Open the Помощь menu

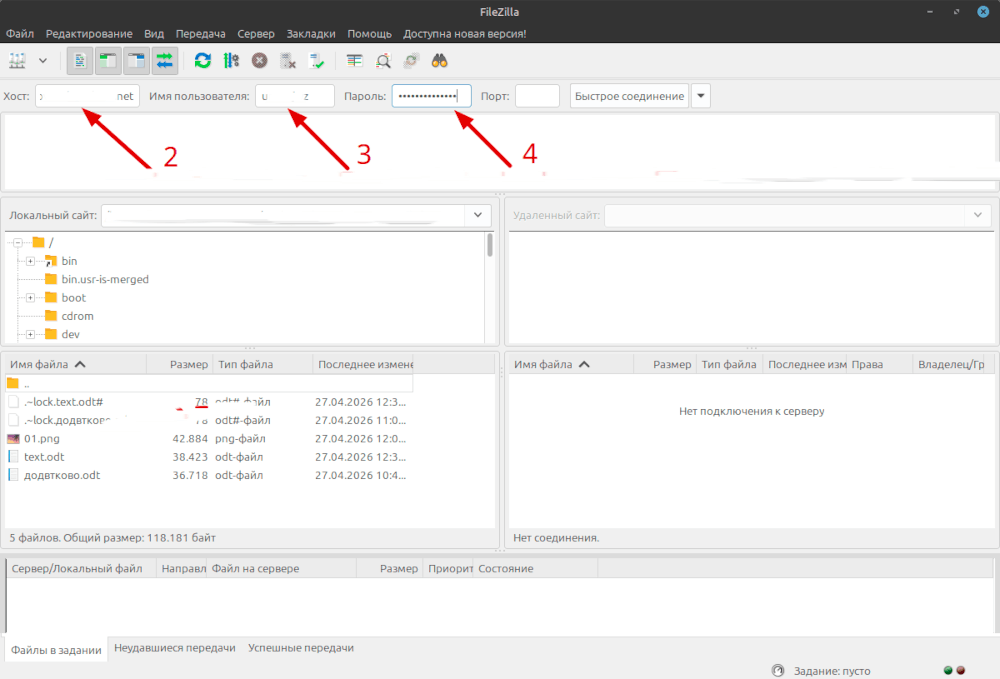(x=369, y=34)
